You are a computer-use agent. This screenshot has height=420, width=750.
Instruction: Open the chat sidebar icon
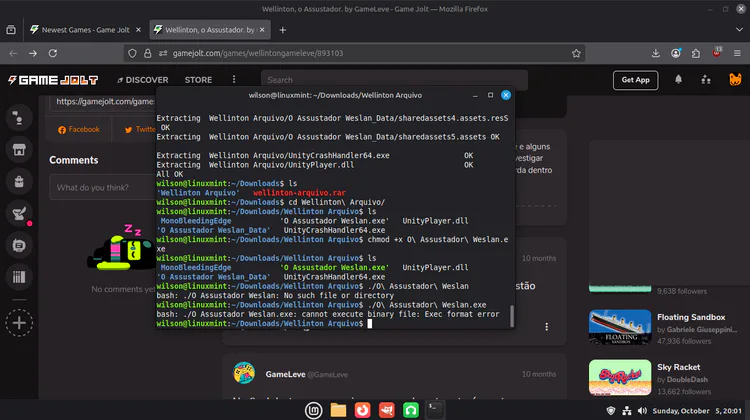(19, 245)
